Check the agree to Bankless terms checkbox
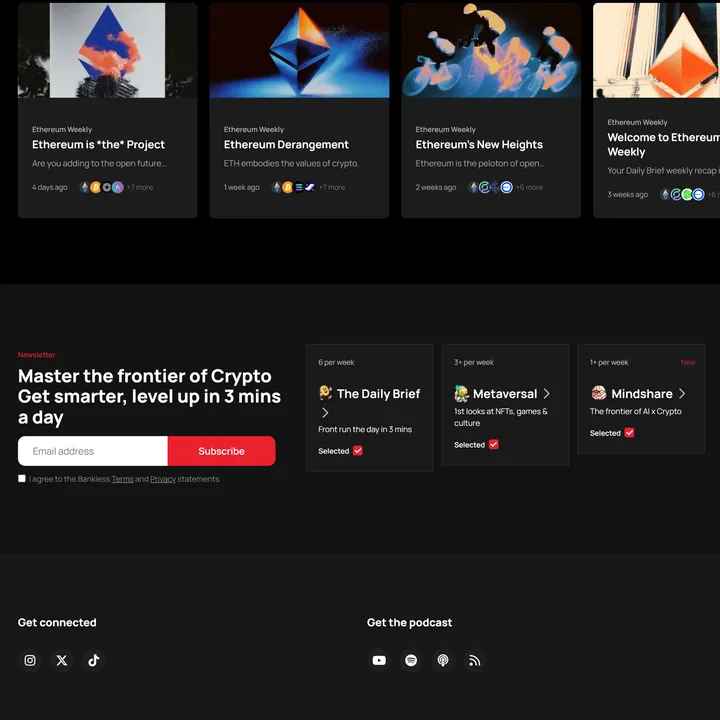 click(22, 479)
